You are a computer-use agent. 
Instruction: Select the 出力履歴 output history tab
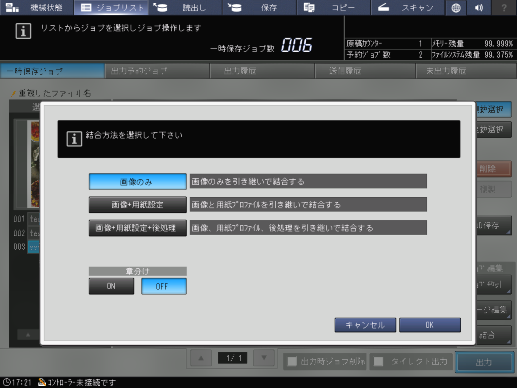(x=262, y=71)
